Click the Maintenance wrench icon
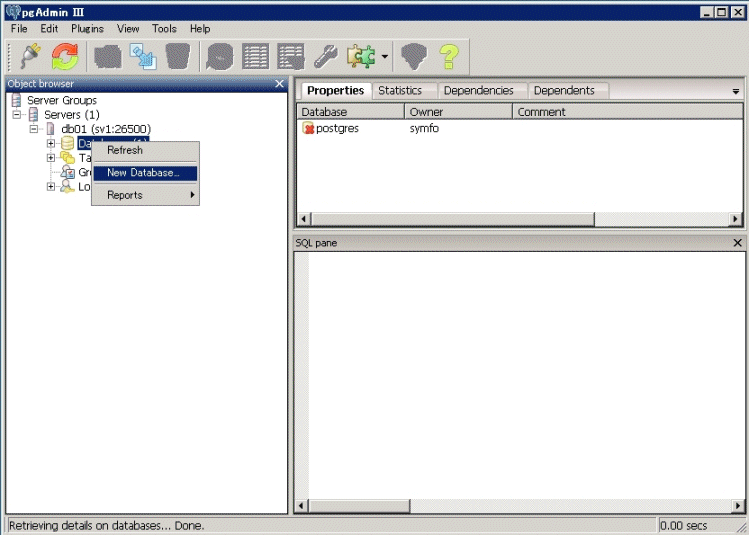The width and height of the screenshot is (749, 535). (x=325, y=57)
